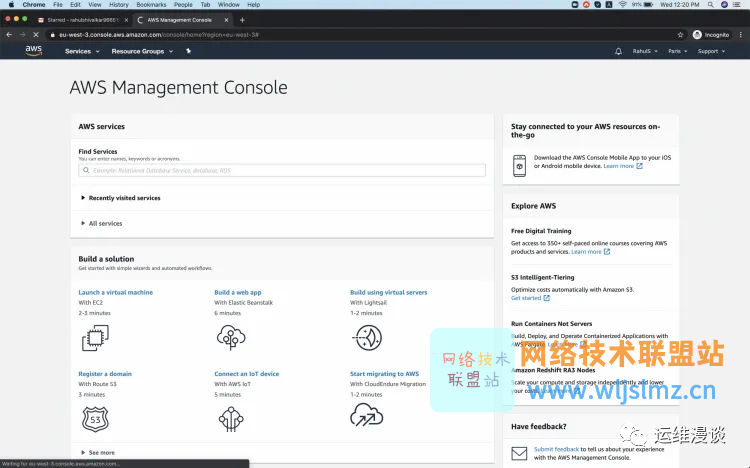Click the EC2 virtual machine chip icon
The height and width of the screenshot is (468, 750).
pos(95,338)
